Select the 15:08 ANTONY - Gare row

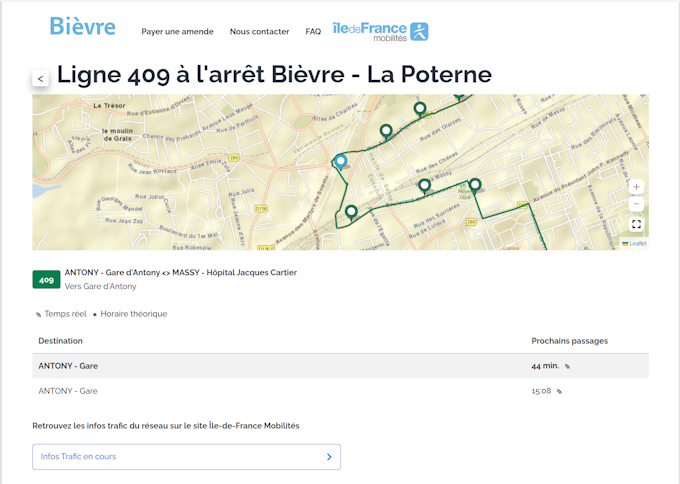[x=340, y=391]
